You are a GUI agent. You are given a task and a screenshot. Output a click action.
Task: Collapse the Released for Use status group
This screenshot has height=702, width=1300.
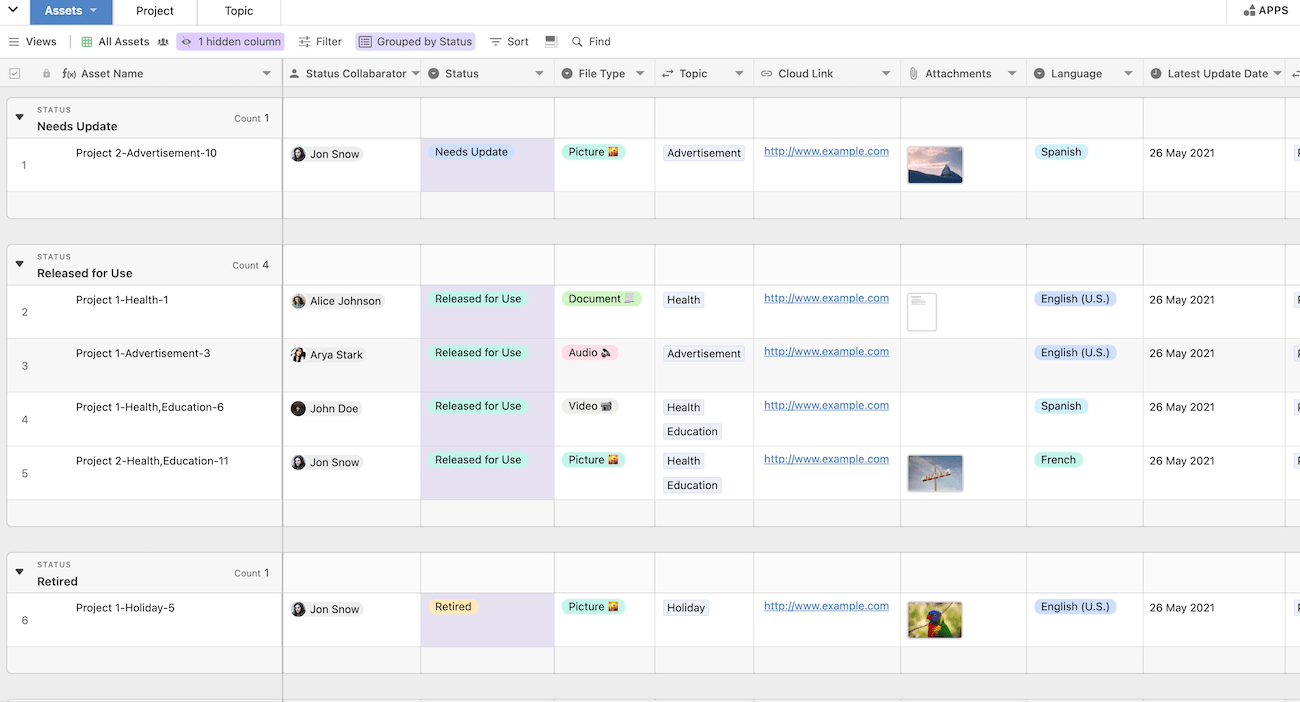tap(19, 264)
